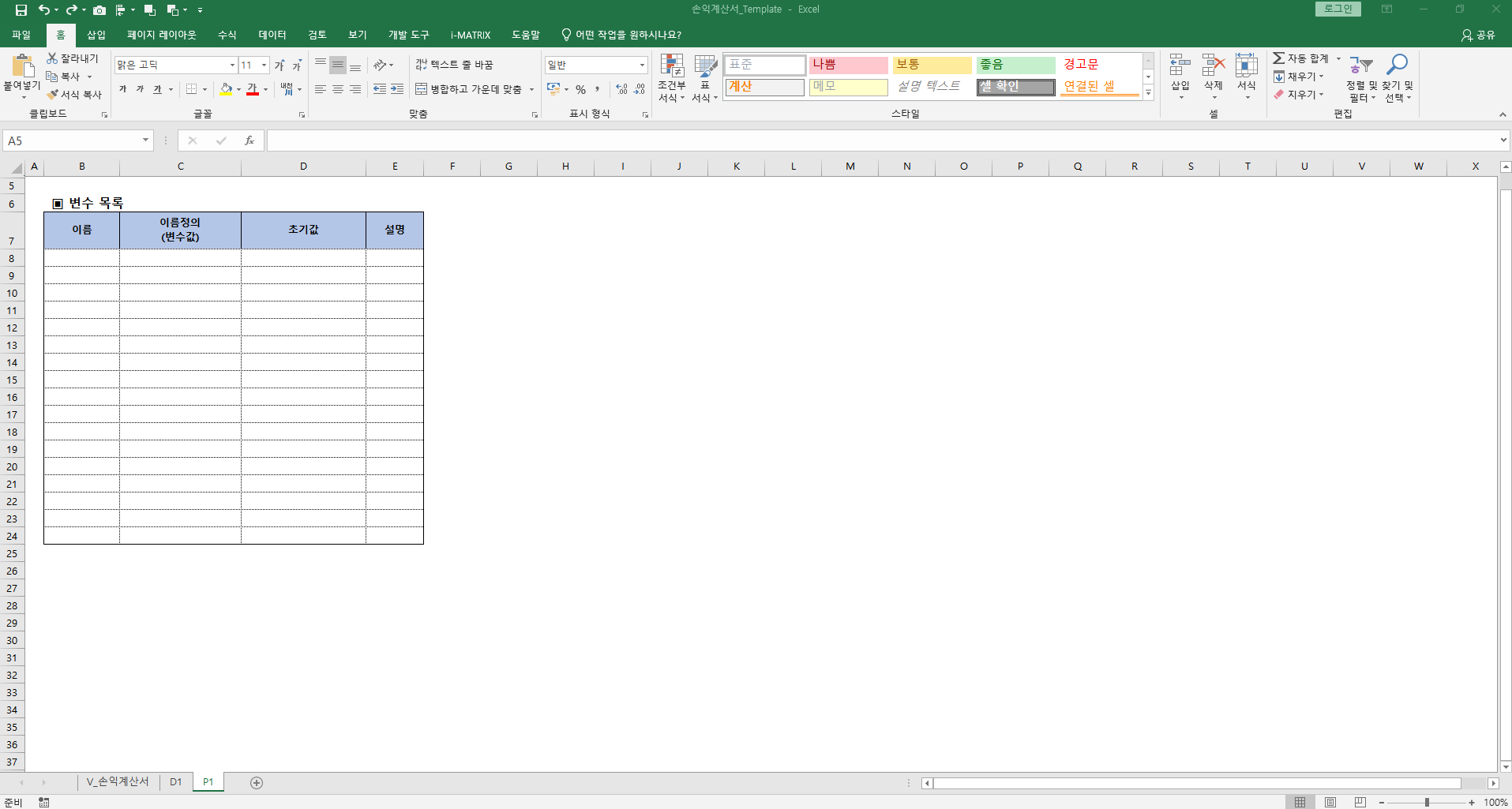The width and height of the screenshot is (1512, 809).
Task: Click the 공유 (Share) button
Action: click(1478, 35)
